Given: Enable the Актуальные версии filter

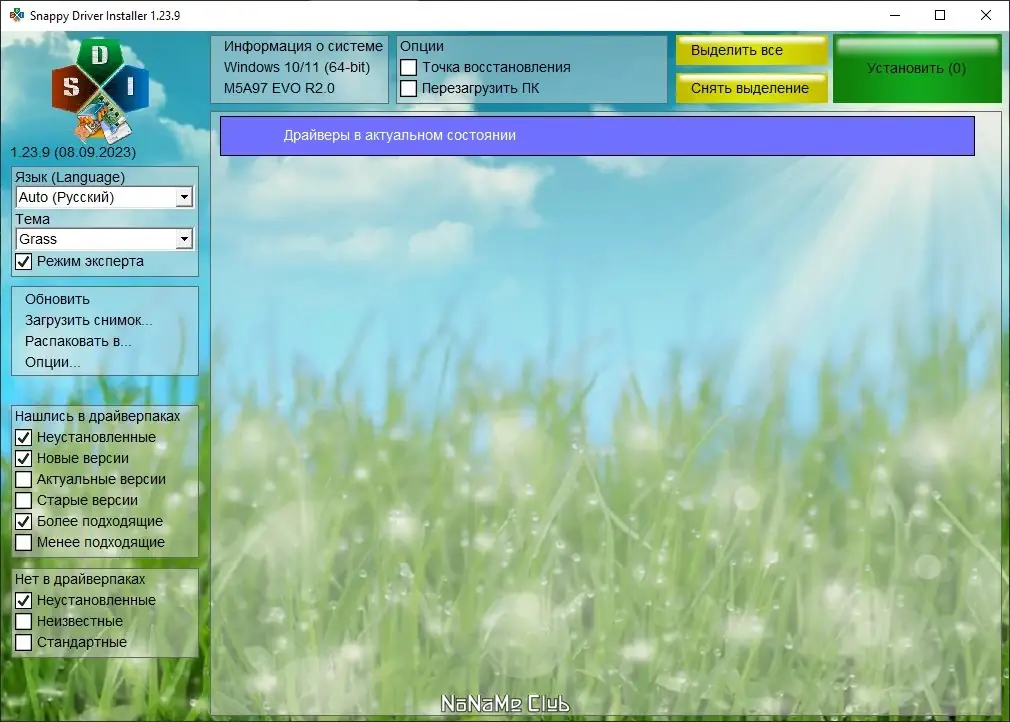Looking at the screenshot, I should pos(22,479).
